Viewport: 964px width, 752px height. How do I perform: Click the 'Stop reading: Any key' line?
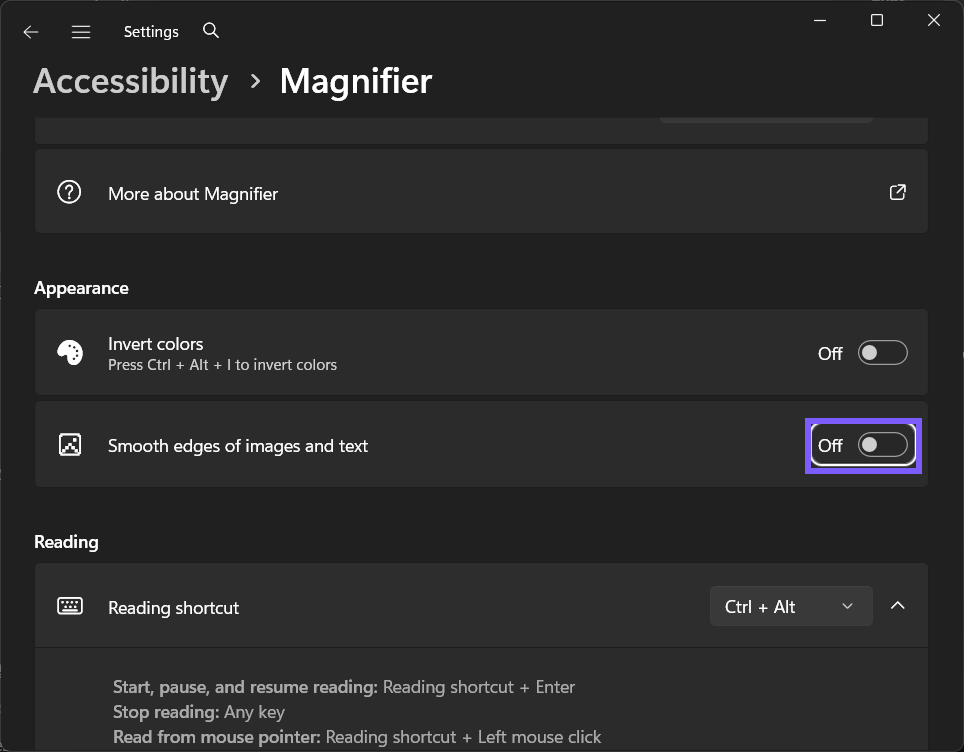[199, 712]
